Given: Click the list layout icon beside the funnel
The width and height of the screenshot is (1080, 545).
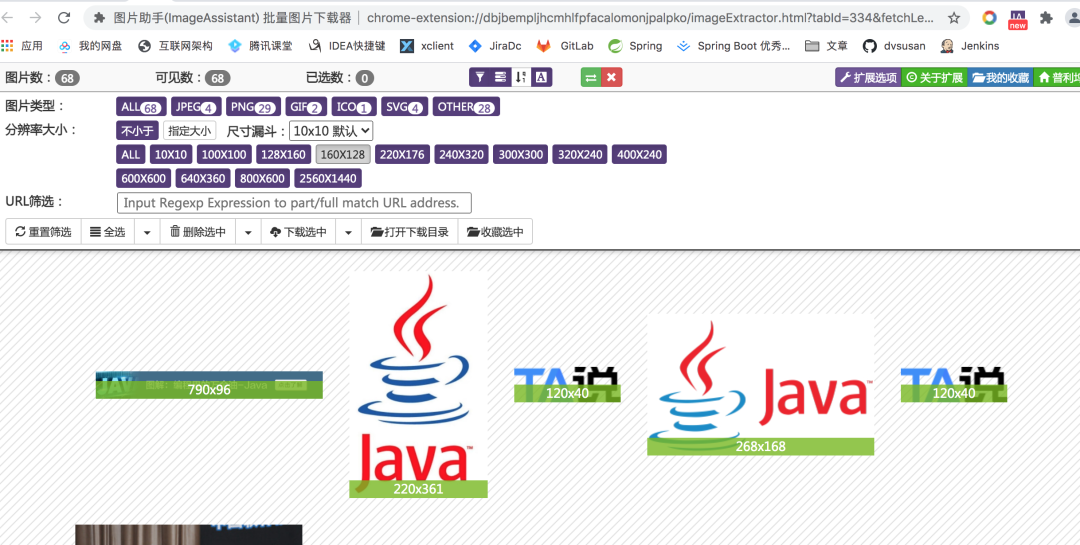Looking at the screenshot, I should click(x=501, y=77).
